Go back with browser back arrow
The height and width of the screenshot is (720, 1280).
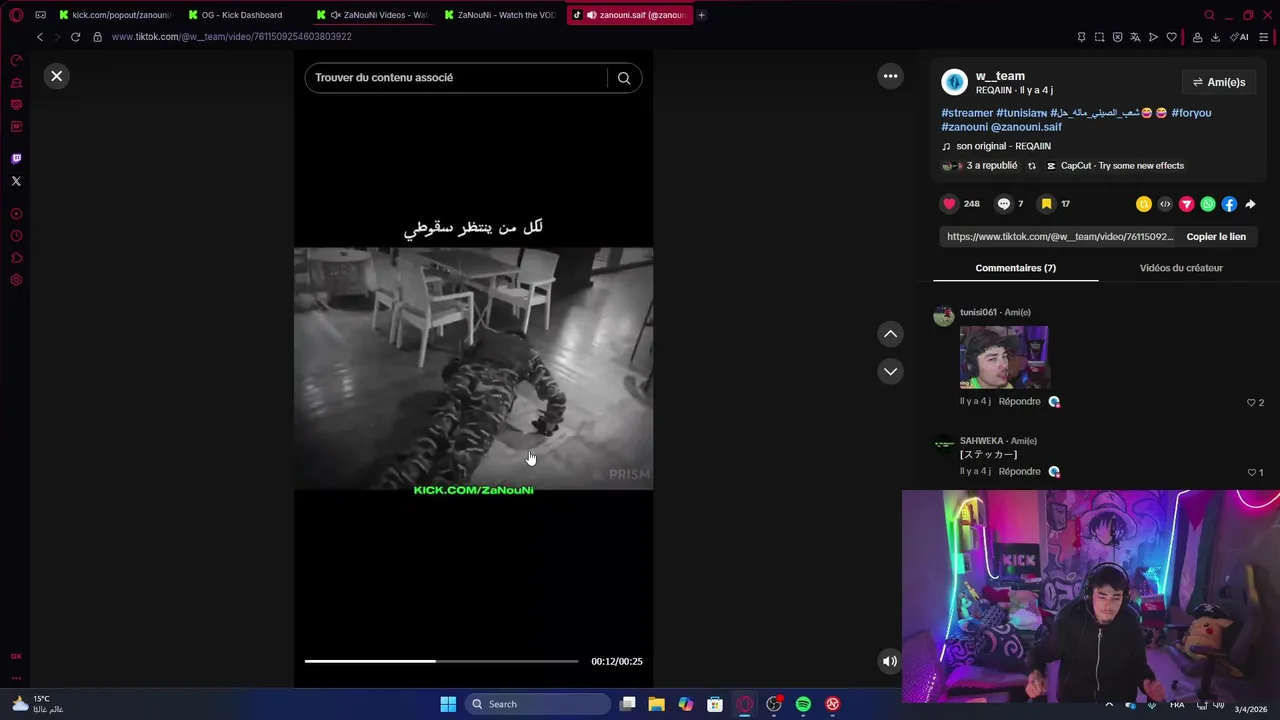pos(40,37)
